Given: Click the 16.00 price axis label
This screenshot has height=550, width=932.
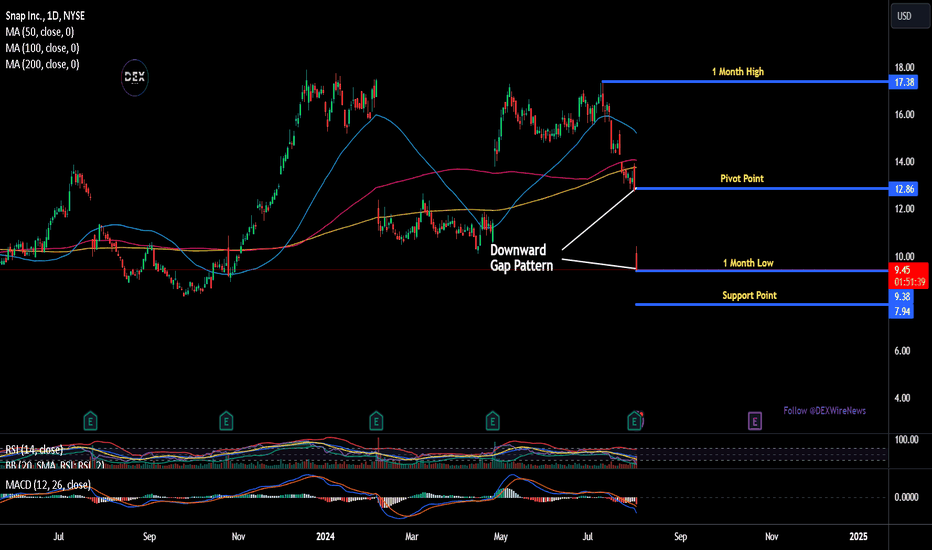Looking at the screenshot, I should [904, 114].
